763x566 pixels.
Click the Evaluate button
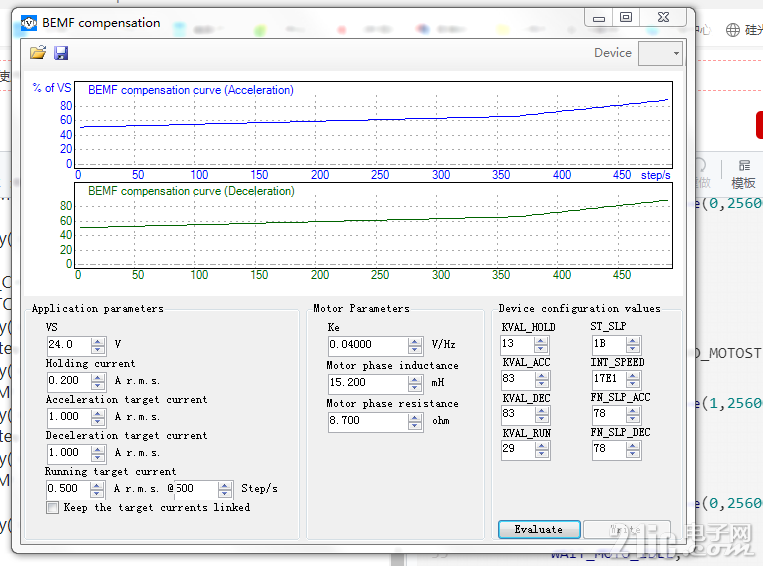(539, 529)
